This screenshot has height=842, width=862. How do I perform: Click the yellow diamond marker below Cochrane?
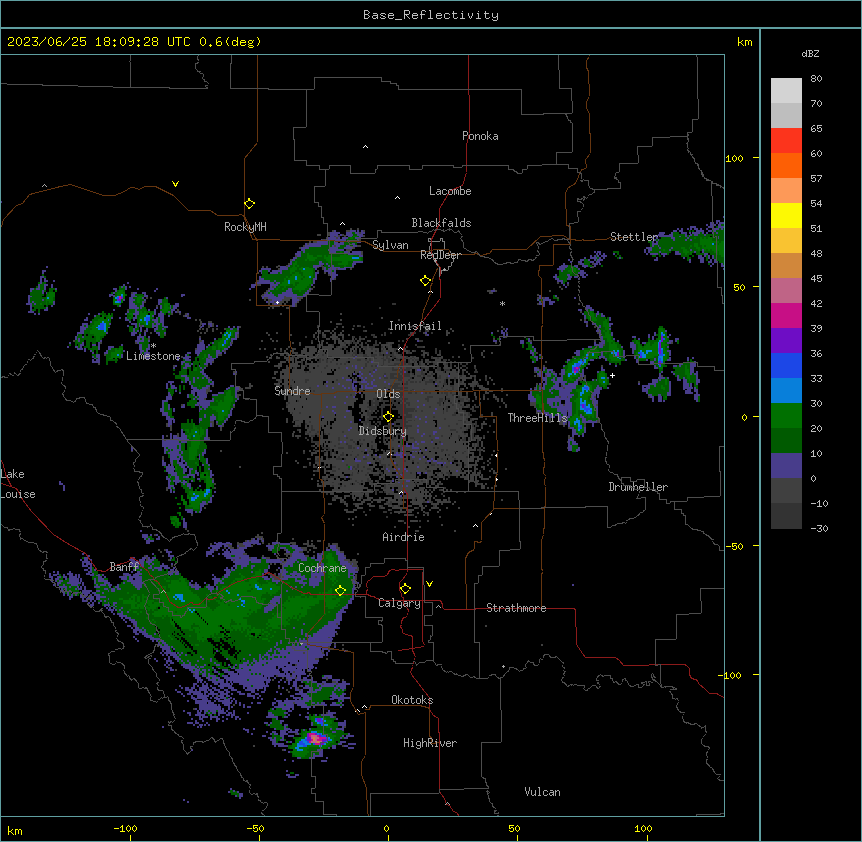point(340,590)
